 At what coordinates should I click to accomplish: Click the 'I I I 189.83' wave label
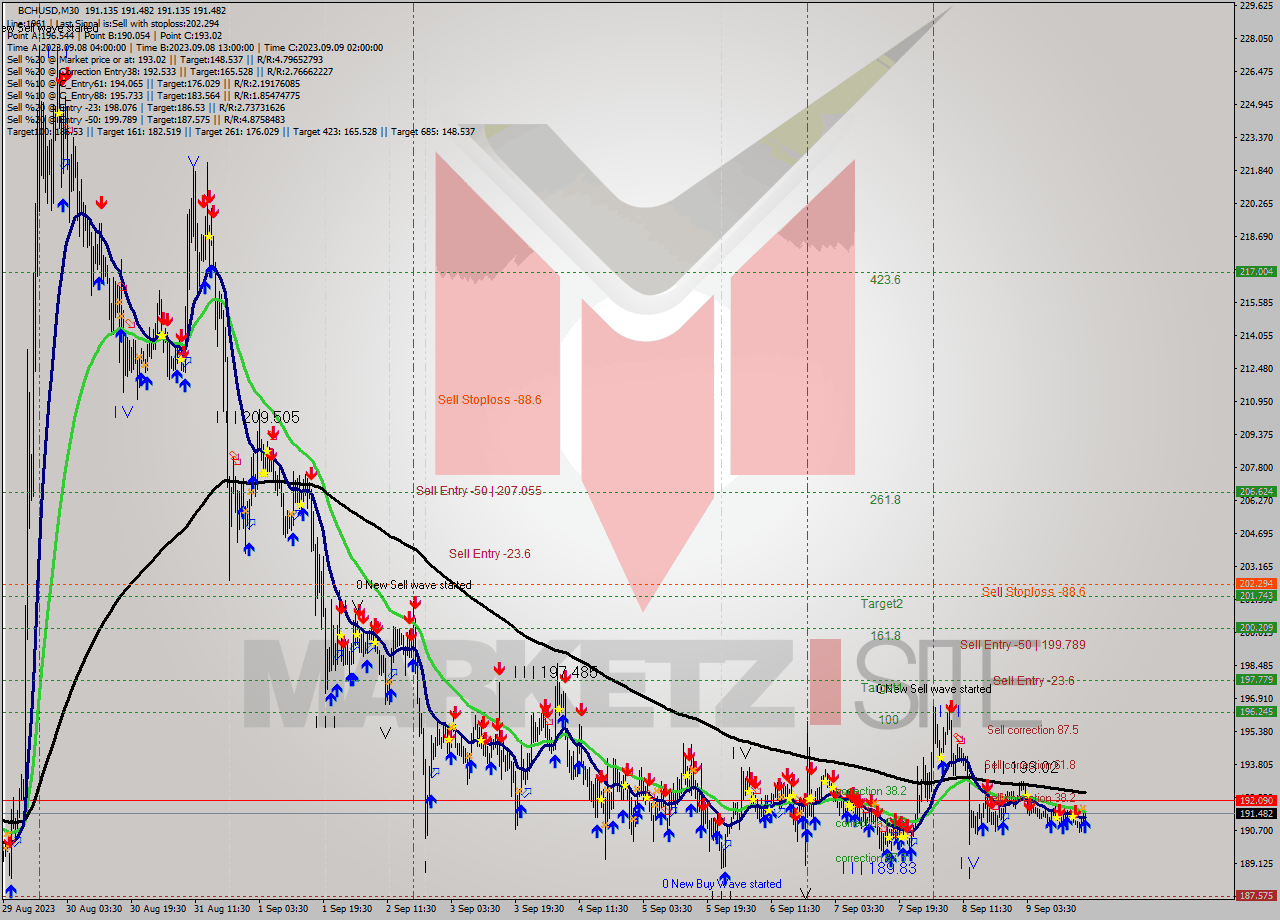coord(880,869)
